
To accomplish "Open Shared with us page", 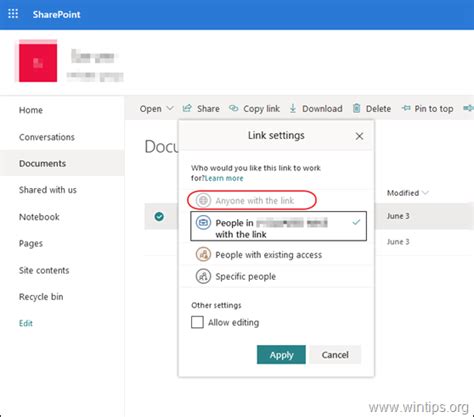I will click(48, 190).
